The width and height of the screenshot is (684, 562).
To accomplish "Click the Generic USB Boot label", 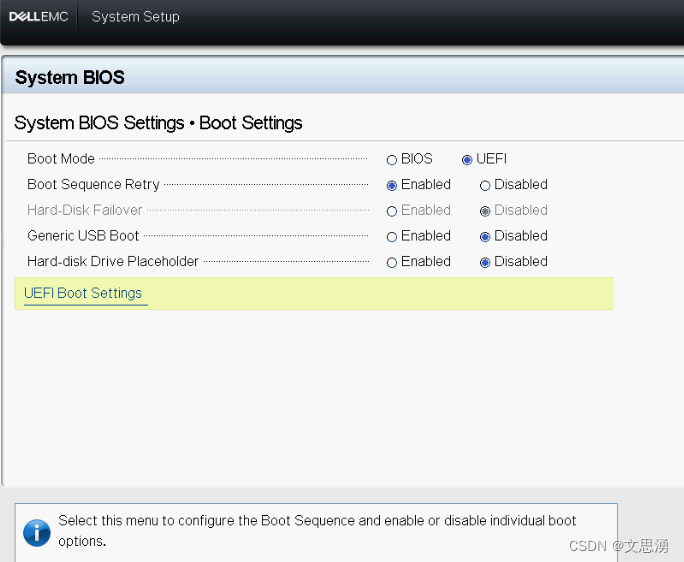I will (83, 236).
